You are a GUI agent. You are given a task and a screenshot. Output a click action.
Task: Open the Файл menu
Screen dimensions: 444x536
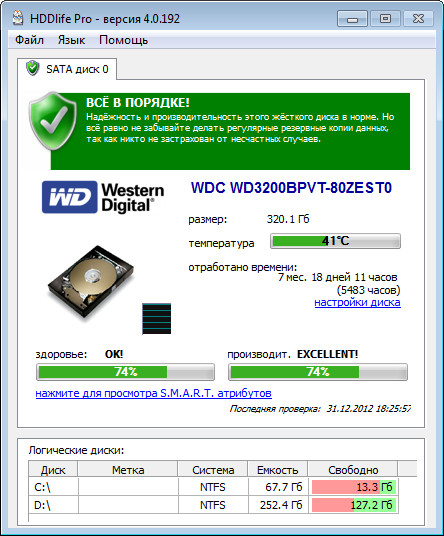29,40
